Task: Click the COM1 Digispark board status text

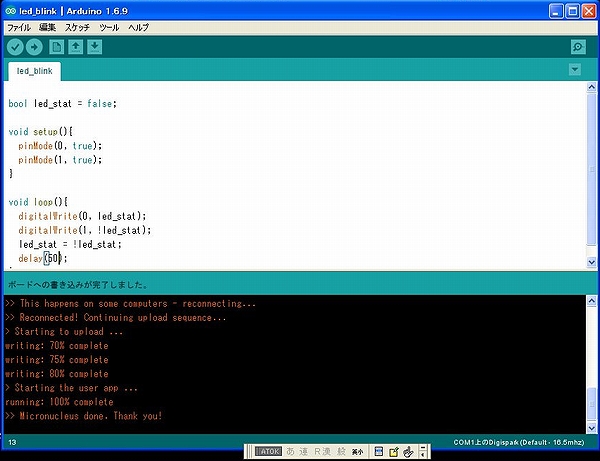Action: pyautogui.click(x=518, y=443)
